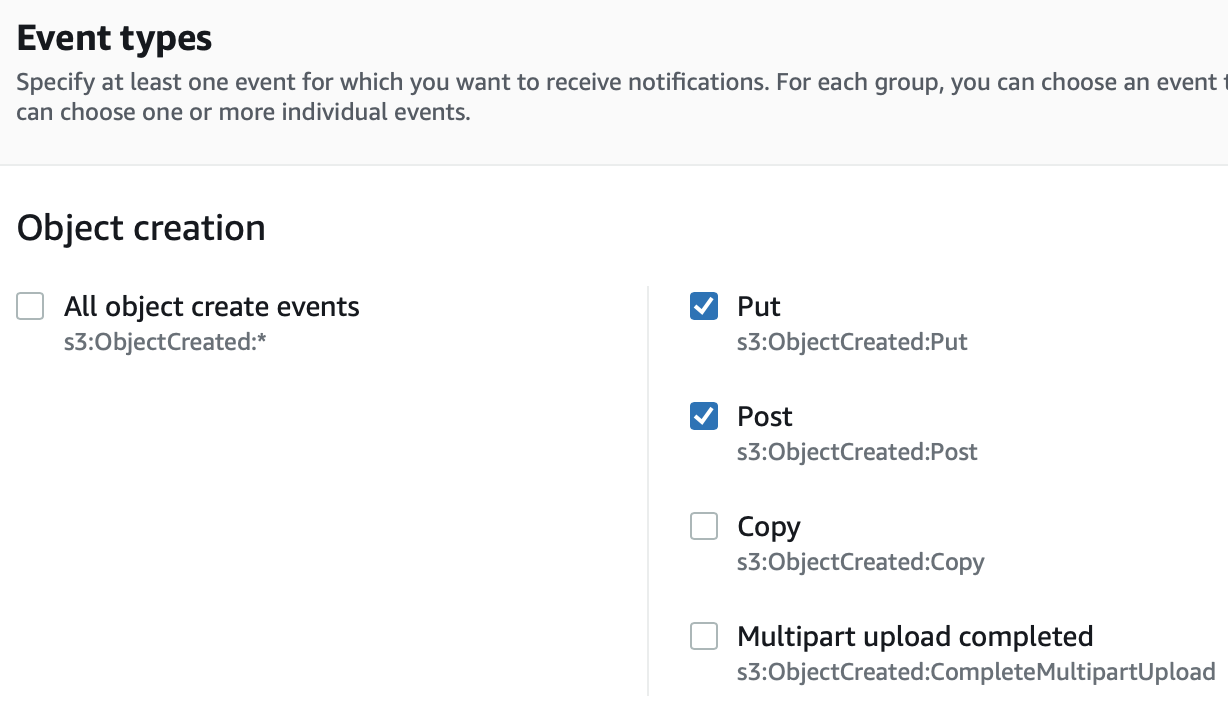Select the s3:ObjectCreated:CompleteMultipartUpload event code
Image resolution: width=1228 pixels, height=702 pixels.
975,671
